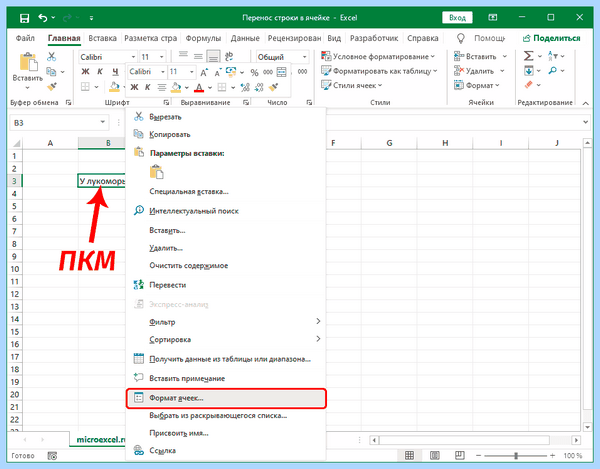Click the zoom slider handle in the status bar
This screenshot has height=469, width=600.
[x=516, y=456]
